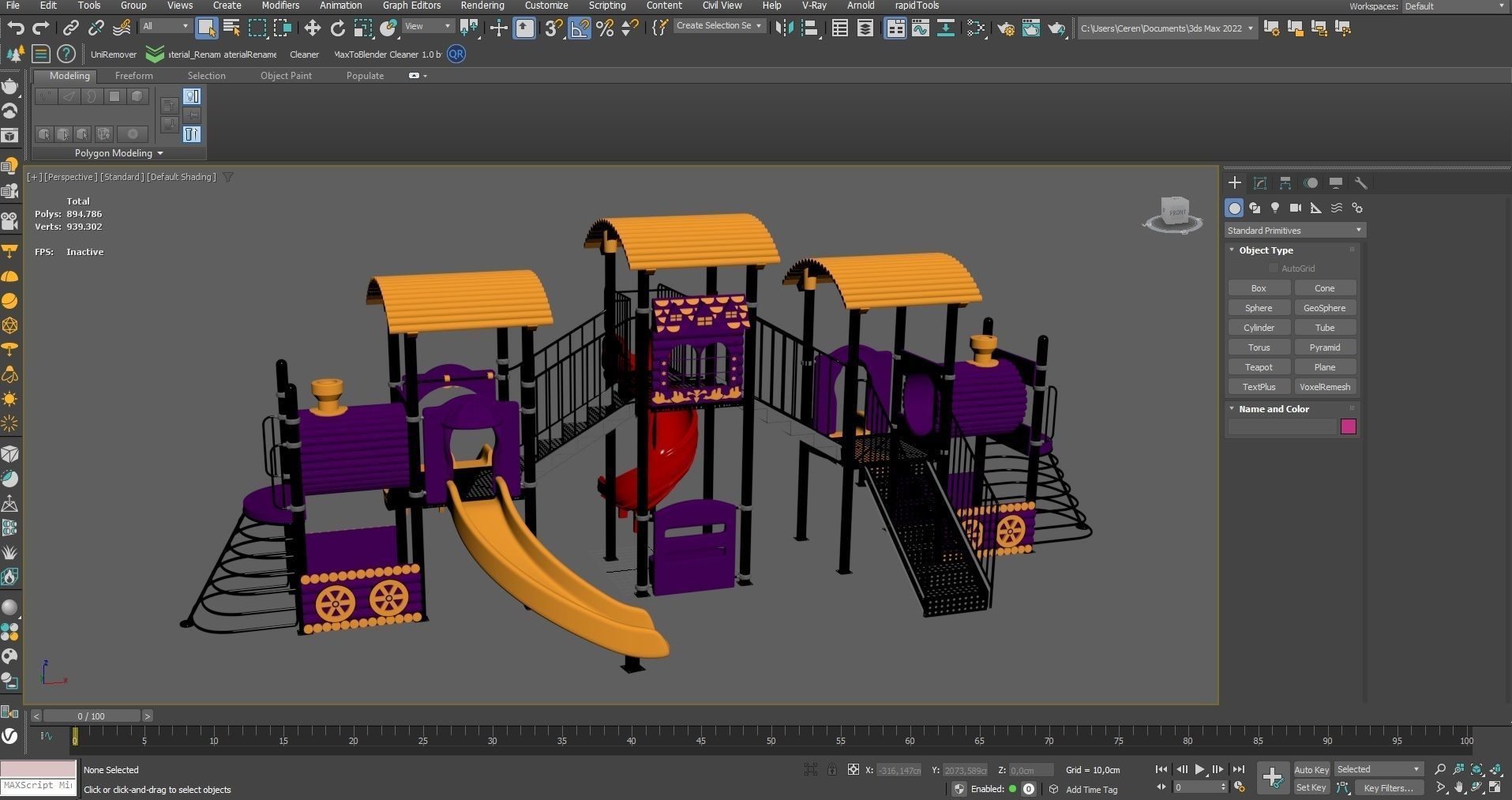Screen dimensions: 1512x800
Task: Open the Graph Editors menu
Action: coord(411,6)
